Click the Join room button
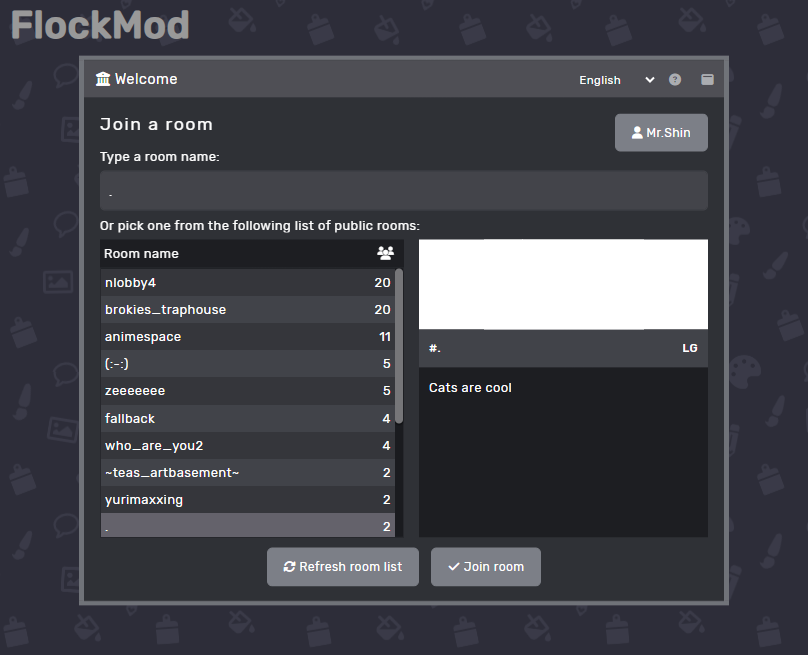The width and height of the screenshot is (808, 655). pos(485,566)
